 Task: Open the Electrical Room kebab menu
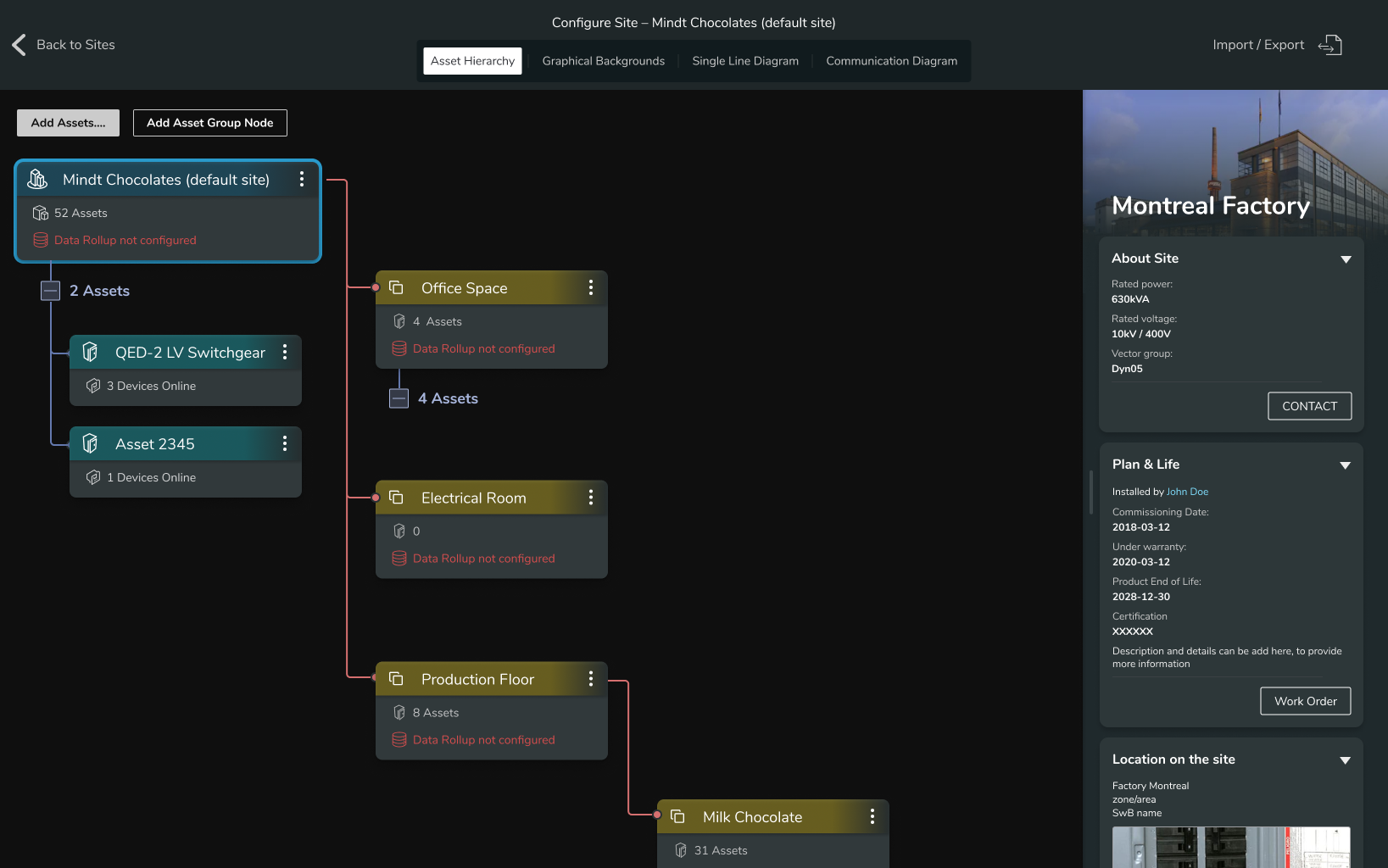(x=591, y=498)
